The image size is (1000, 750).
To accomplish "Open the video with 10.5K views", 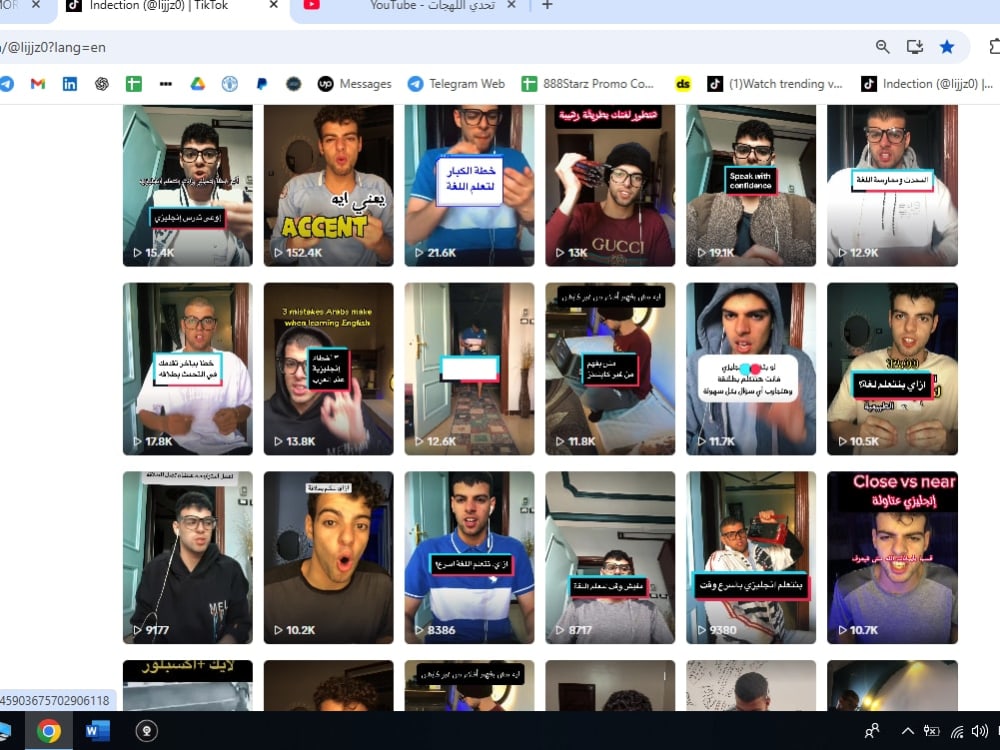I will coord(892,369).
